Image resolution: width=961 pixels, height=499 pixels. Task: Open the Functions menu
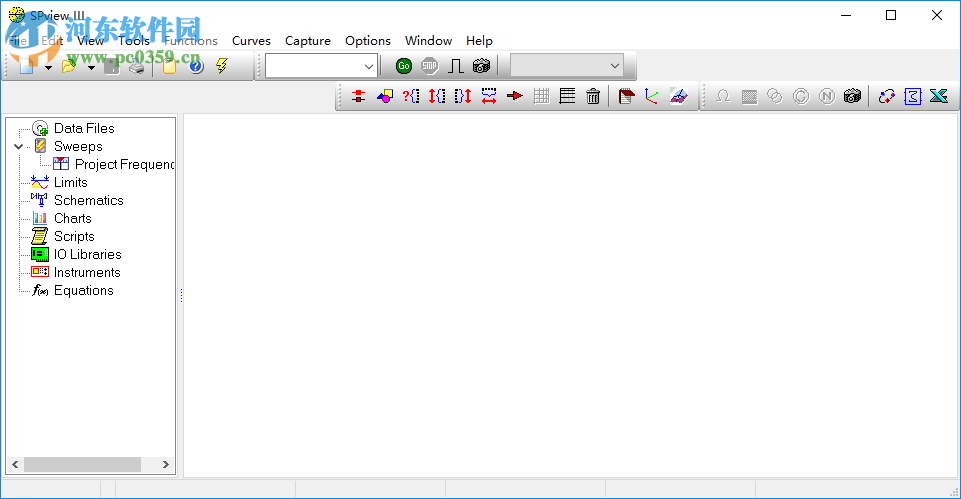(x=191, y=40)
